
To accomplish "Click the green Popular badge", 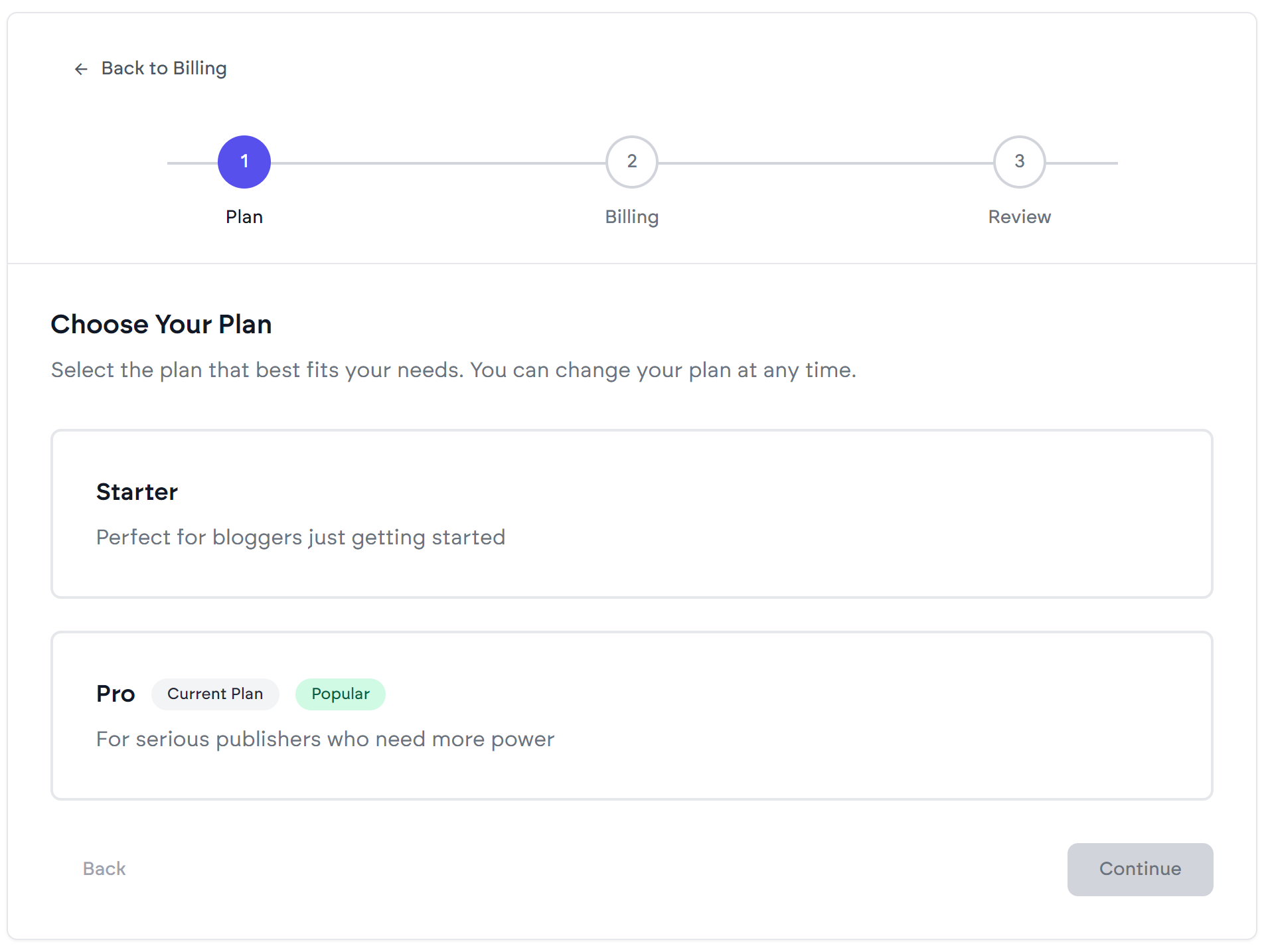I will pyautogui.click(x=341, y=694).
